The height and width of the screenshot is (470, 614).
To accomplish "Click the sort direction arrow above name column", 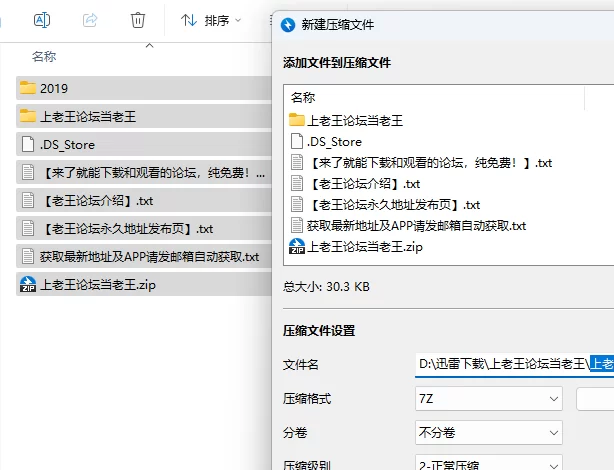I will tap(149, 46).
